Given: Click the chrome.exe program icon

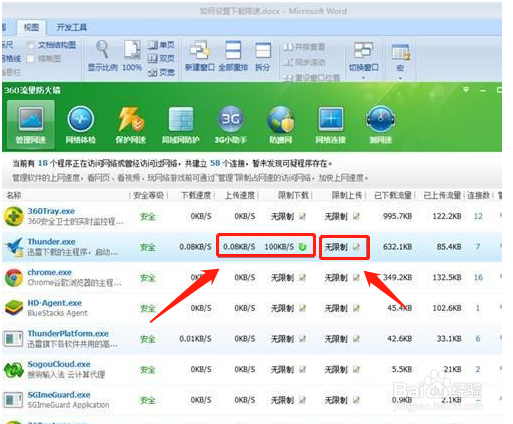Looking at the screenshot, I should click(x=14, y=277).
